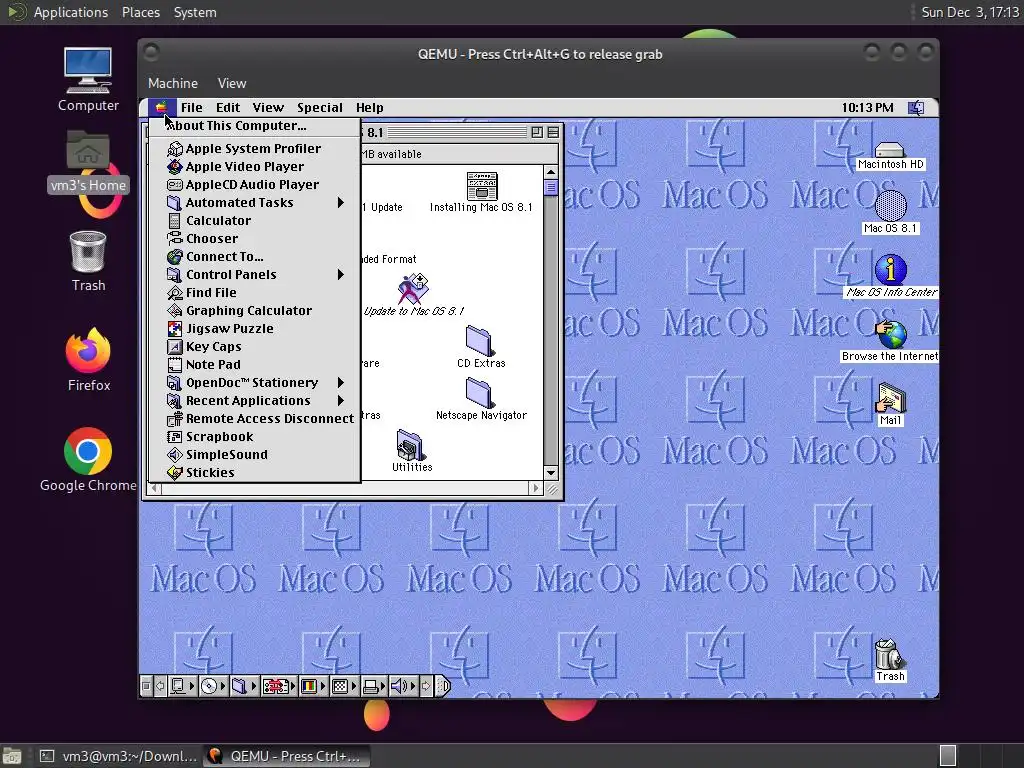Image resolution: width=1024 pixels, height=768 pixels.
Task: Expand Control Panels submenu
Action: coord(255,274)
